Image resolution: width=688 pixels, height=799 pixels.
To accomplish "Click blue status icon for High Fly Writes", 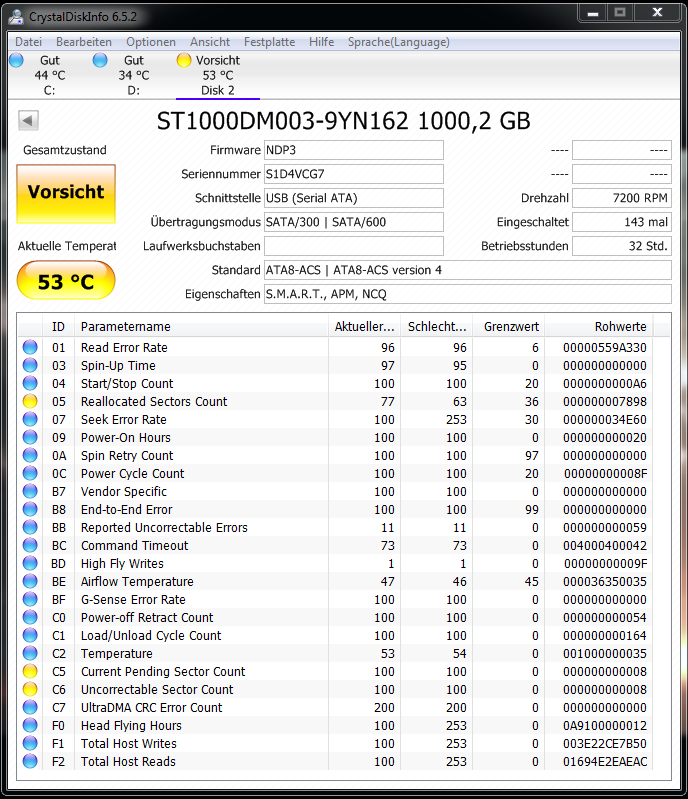I will coord(30,563).
